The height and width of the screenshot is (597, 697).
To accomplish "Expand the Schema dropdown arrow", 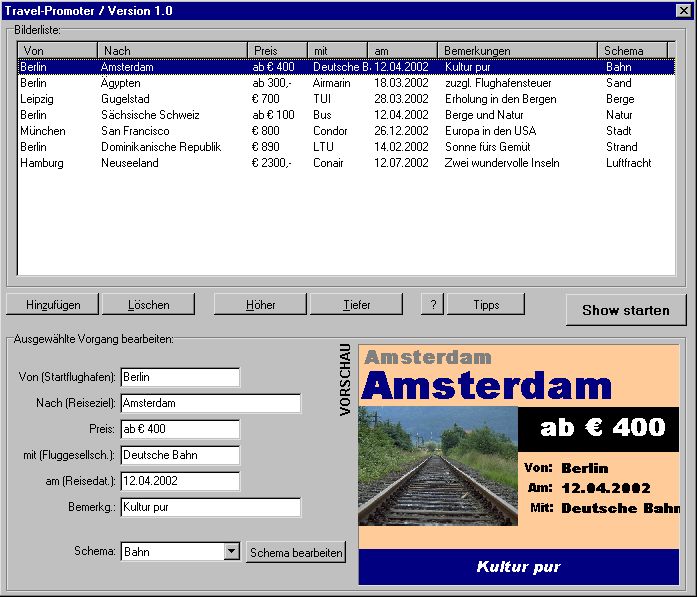I will click(231, 551).
